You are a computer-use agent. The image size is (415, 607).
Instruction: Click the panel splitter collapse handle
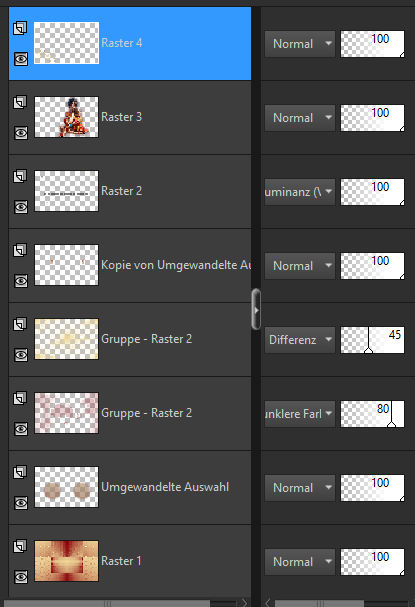[x=256, y=309]
